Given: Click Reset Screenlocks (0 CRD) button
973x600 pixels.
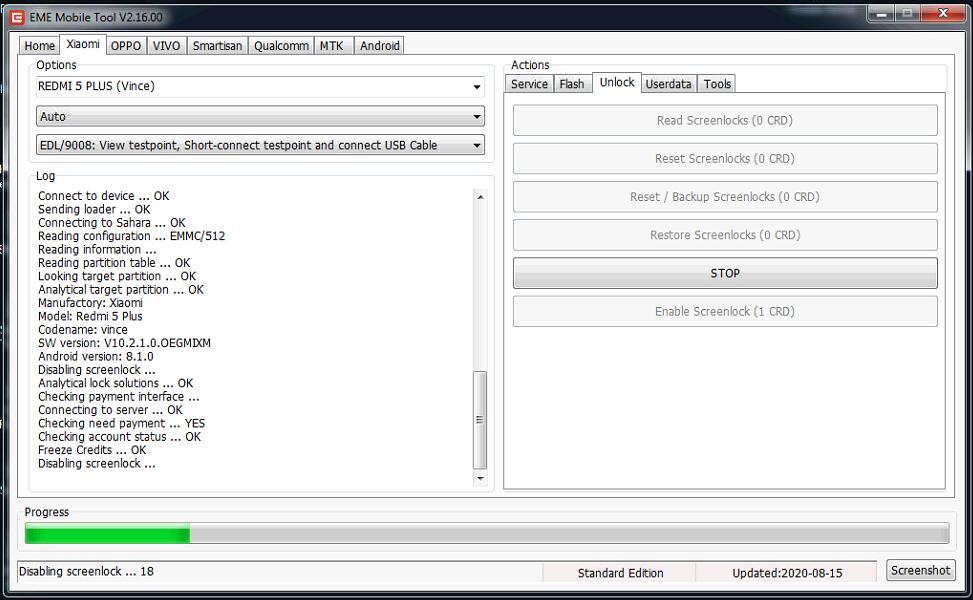Looking at the screenshot, I should [x=725, y=159].
